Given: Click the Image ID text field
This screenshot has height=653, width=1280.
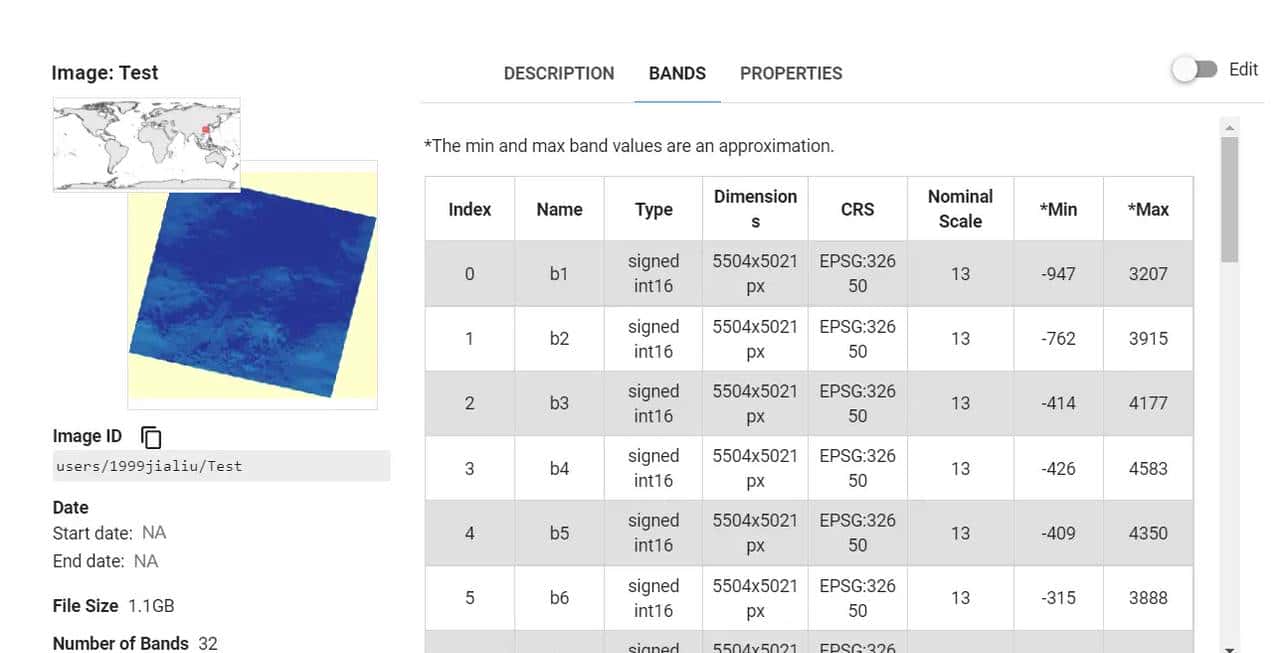Looking at the screenshot, I should [220, 465].
